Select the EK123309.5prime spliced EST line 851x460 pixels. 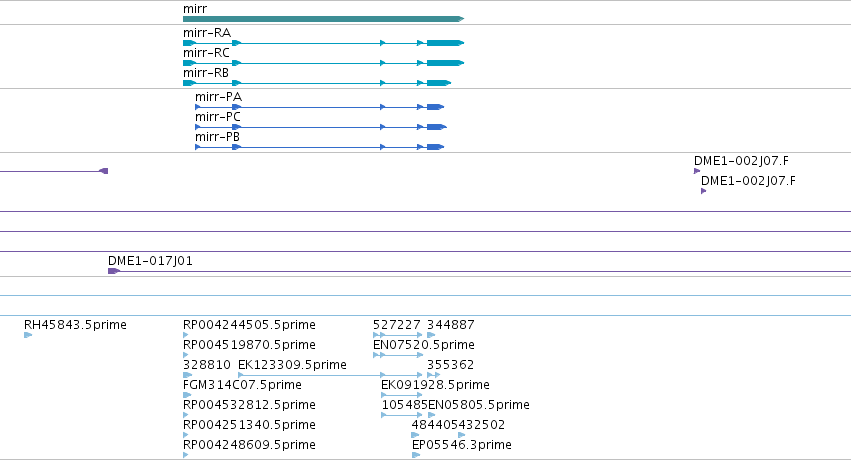[330, 375]
